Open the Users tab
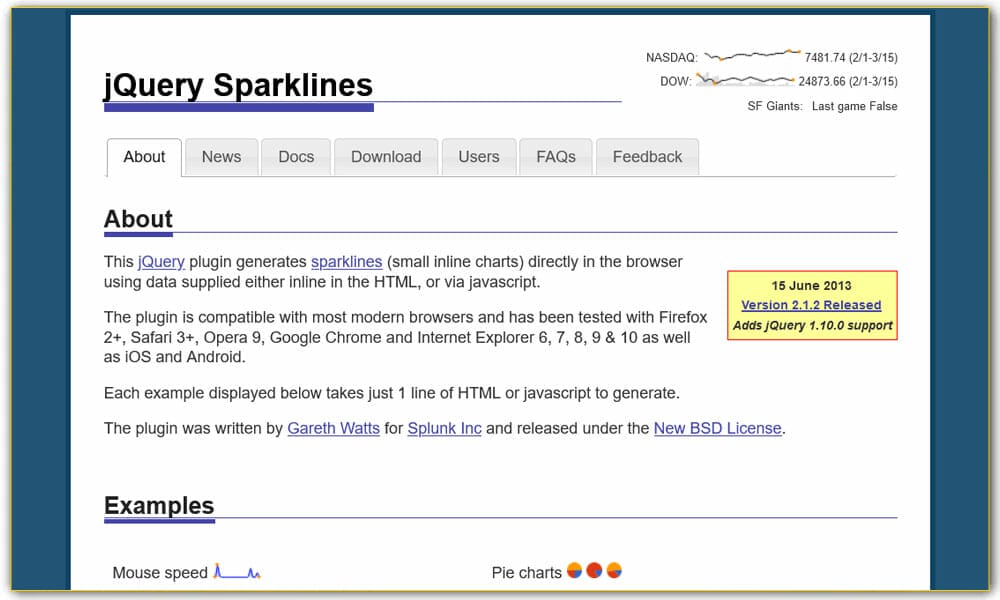The height and width of the screenshot is (600, 1000). click(479, 157)
